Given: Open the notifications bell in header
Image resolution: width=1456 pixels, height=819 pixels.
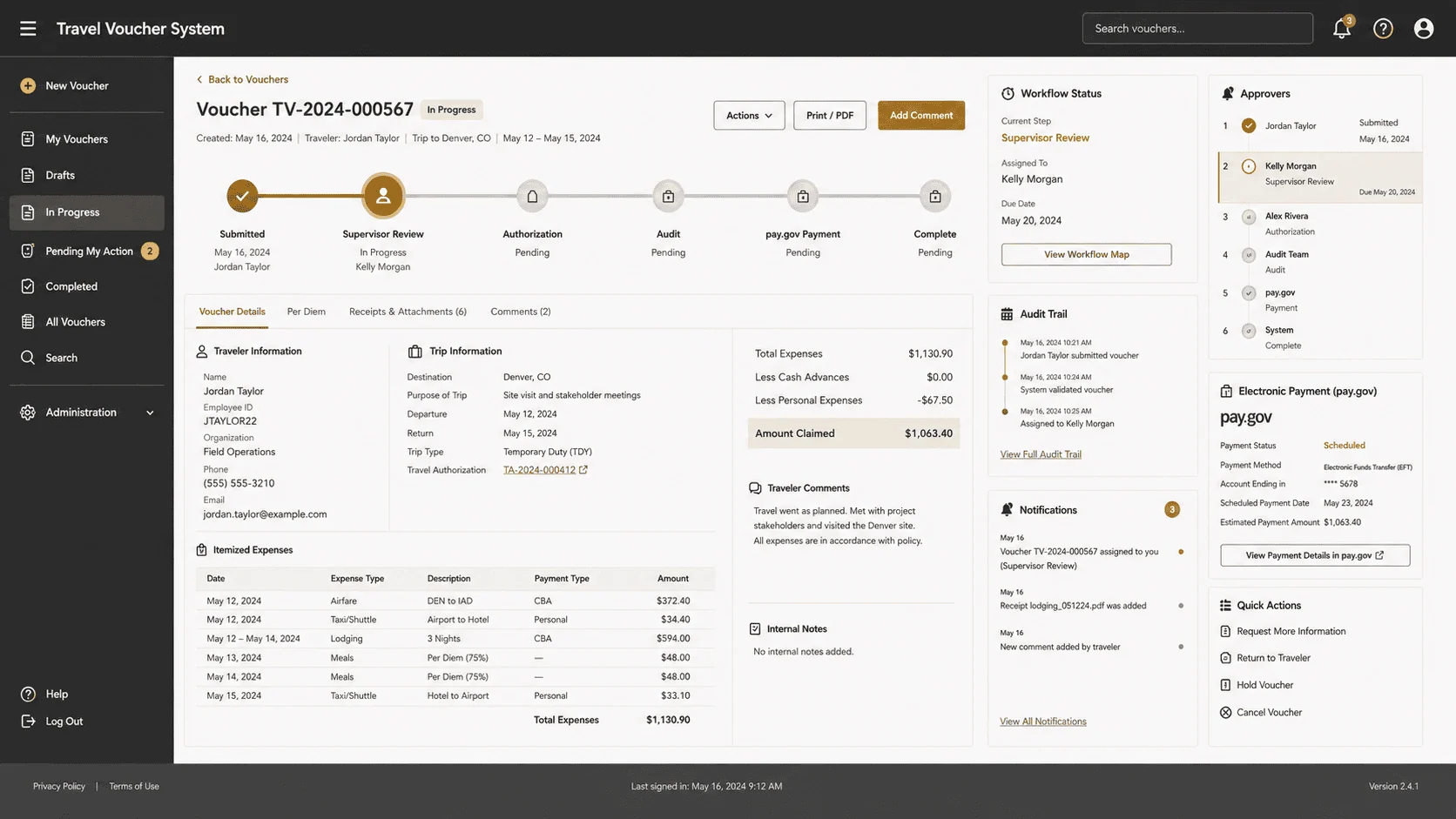Looking at the screenshot, I should pyautogui.click(x=1342, y=28).
